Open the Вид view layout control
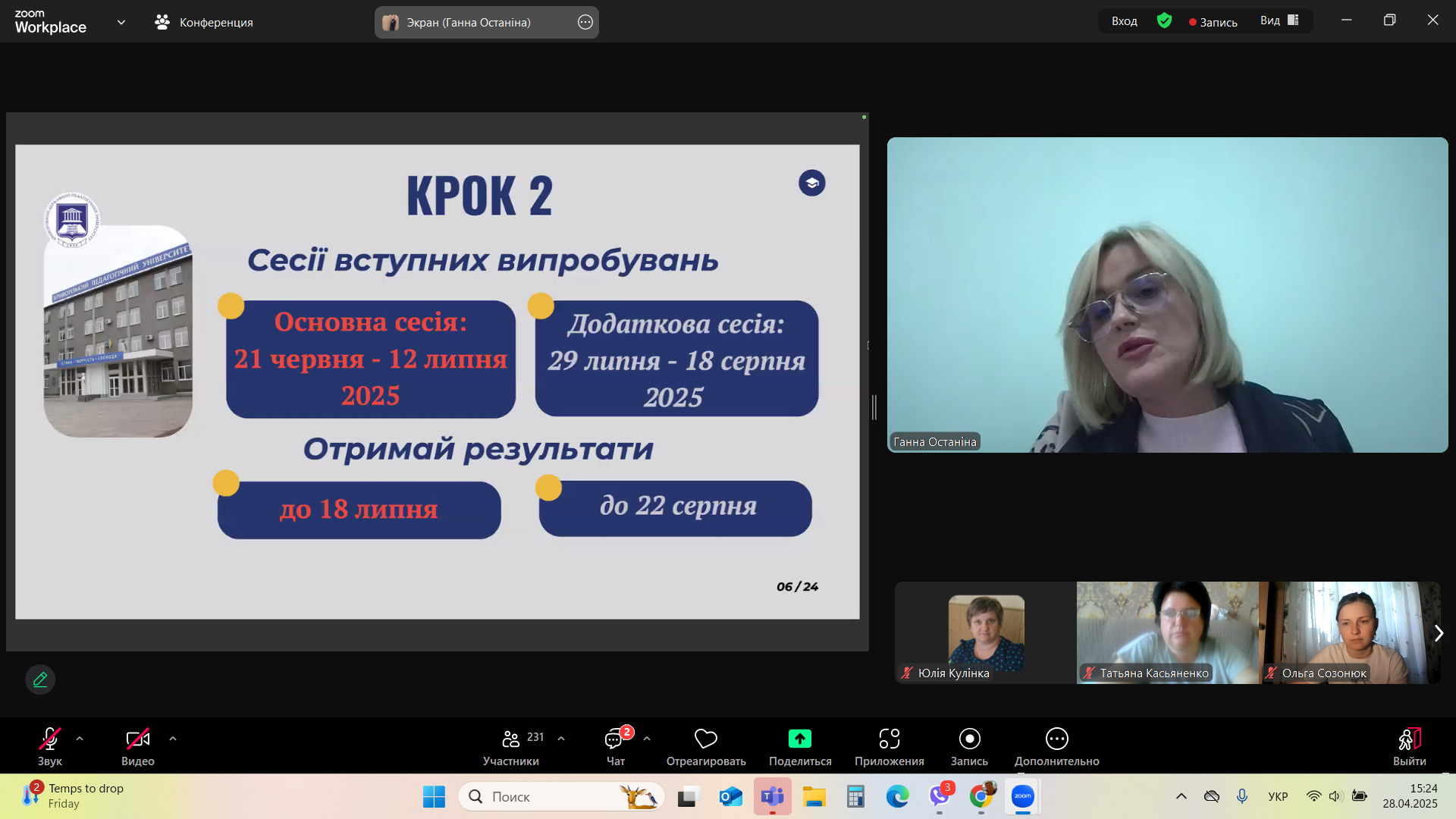This screenshot has width=1456, height=819. (1279, 20)
